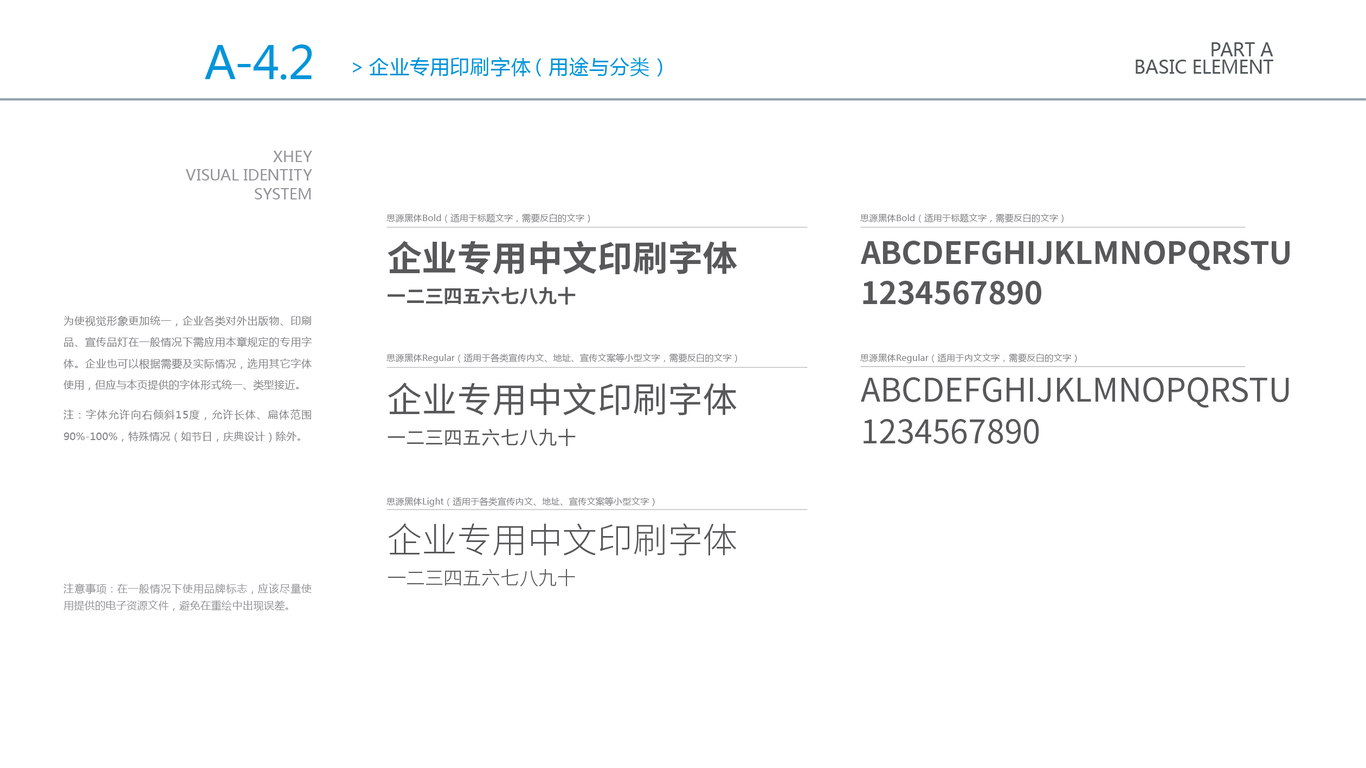Click the blue "A-4.2" section number
Viewport: 1366px width, 768px height.
point(259,63)
